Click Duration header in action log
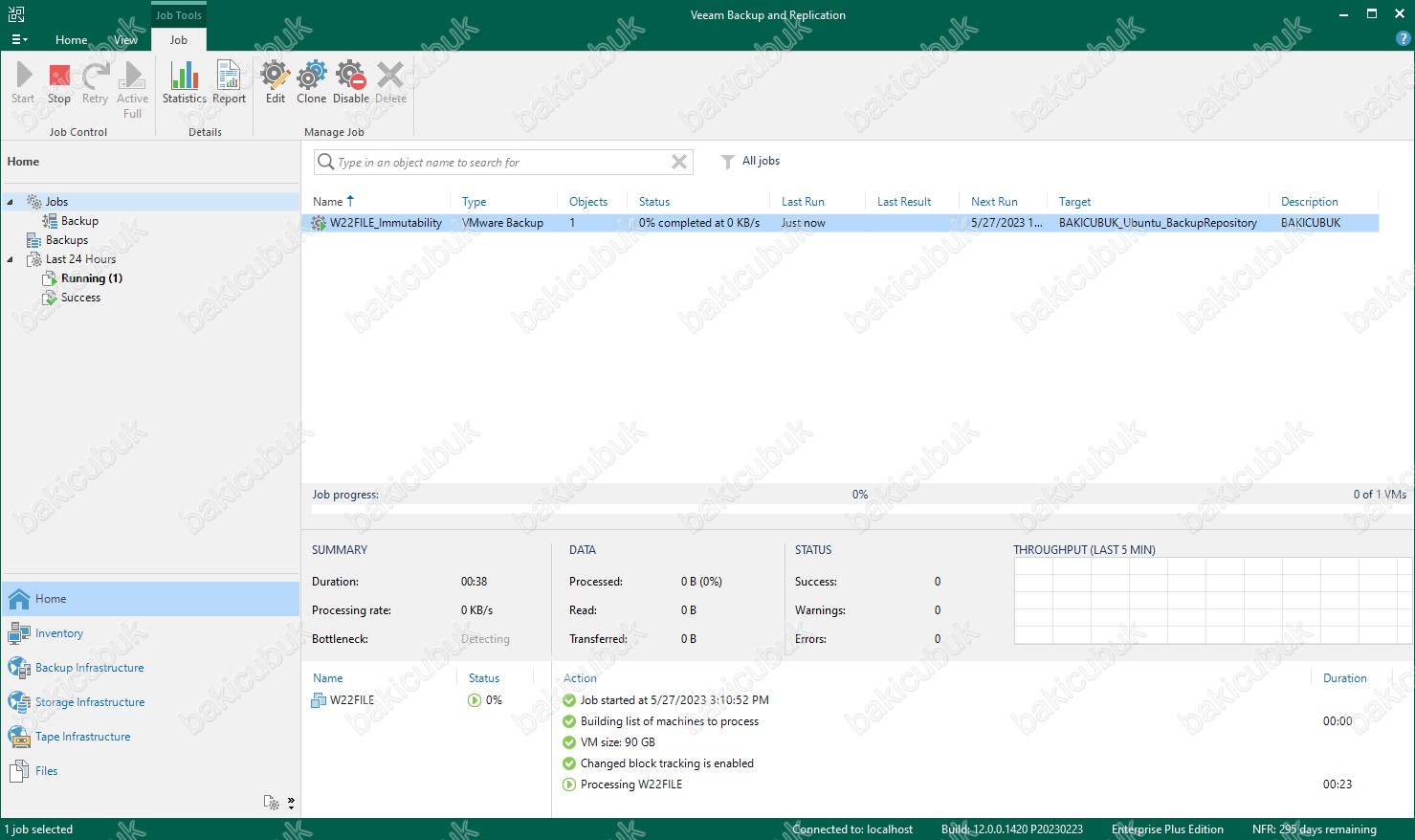This screenshot has width=1415, height=840. pos(1344,678)
